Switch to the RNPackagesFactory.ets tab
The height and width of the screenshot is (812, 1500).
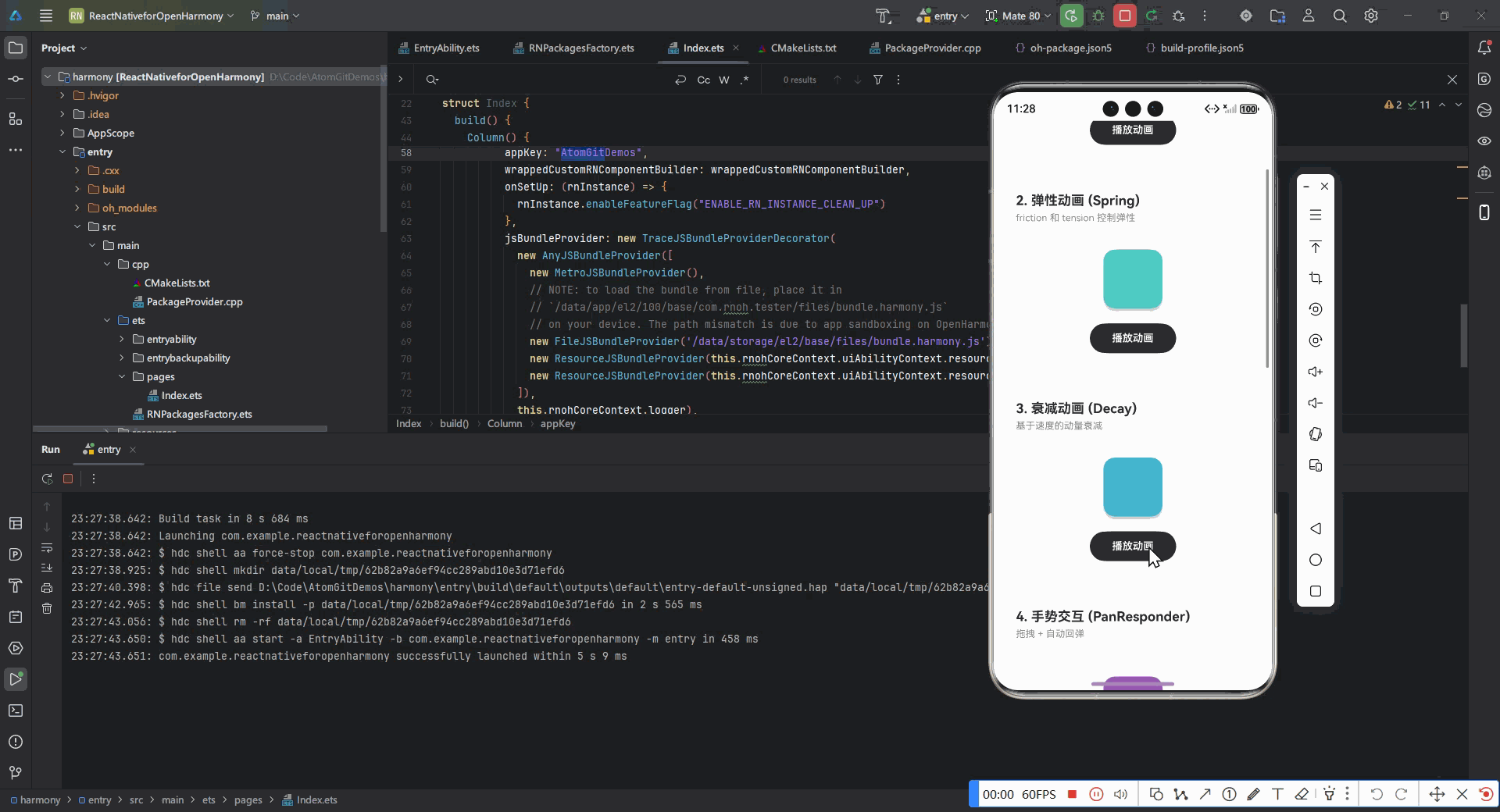click(x=574, y=48)
